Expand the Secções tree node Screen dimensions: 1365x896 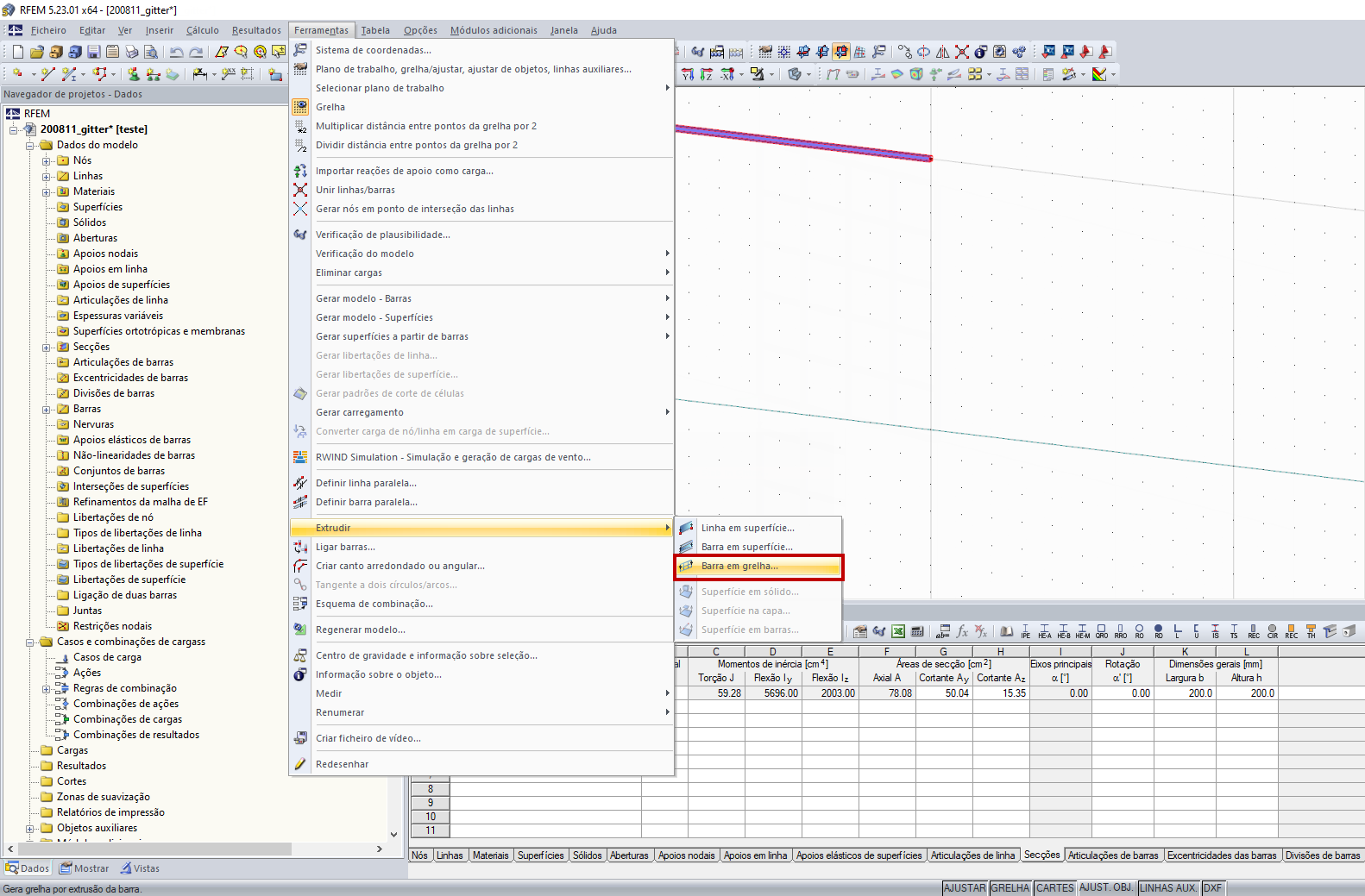point(47,347)
